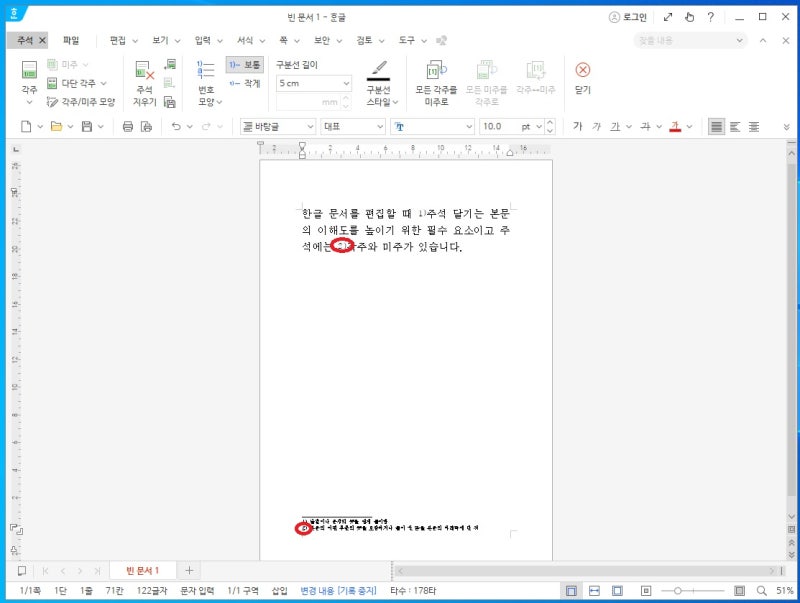This screenshot has height=603, width=800.
Task: Create a new document icon
Action: [26, 127]
